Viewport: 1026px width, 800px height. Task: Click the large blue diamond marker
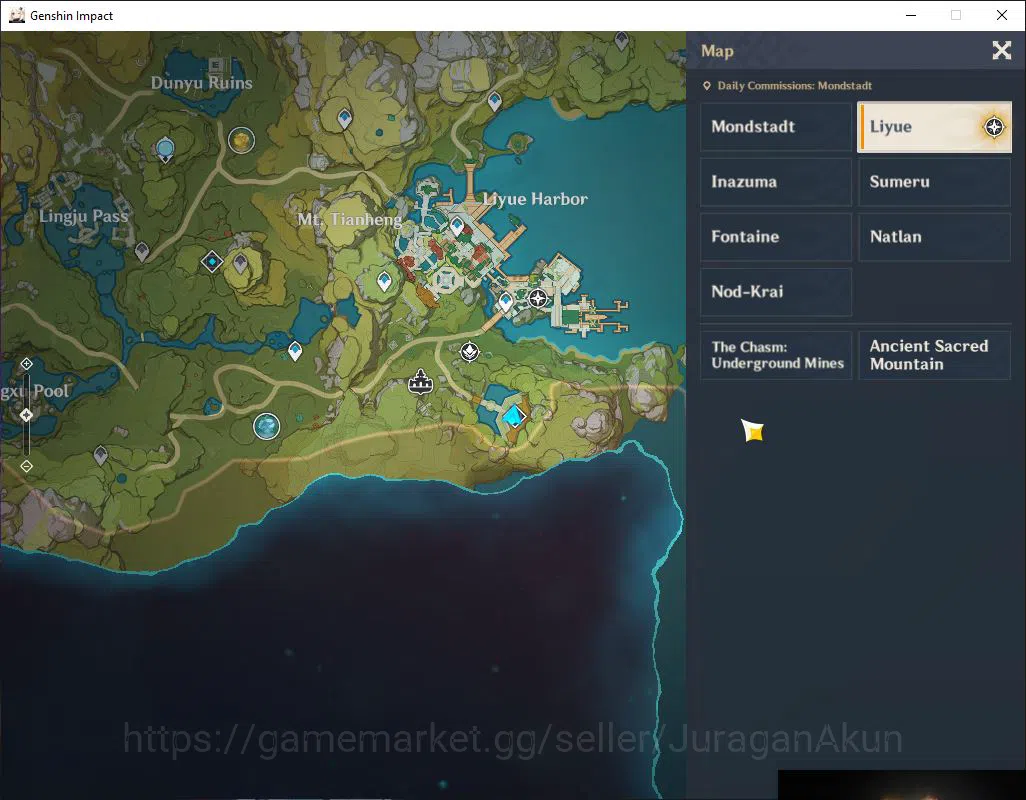[x=514, y=416]
